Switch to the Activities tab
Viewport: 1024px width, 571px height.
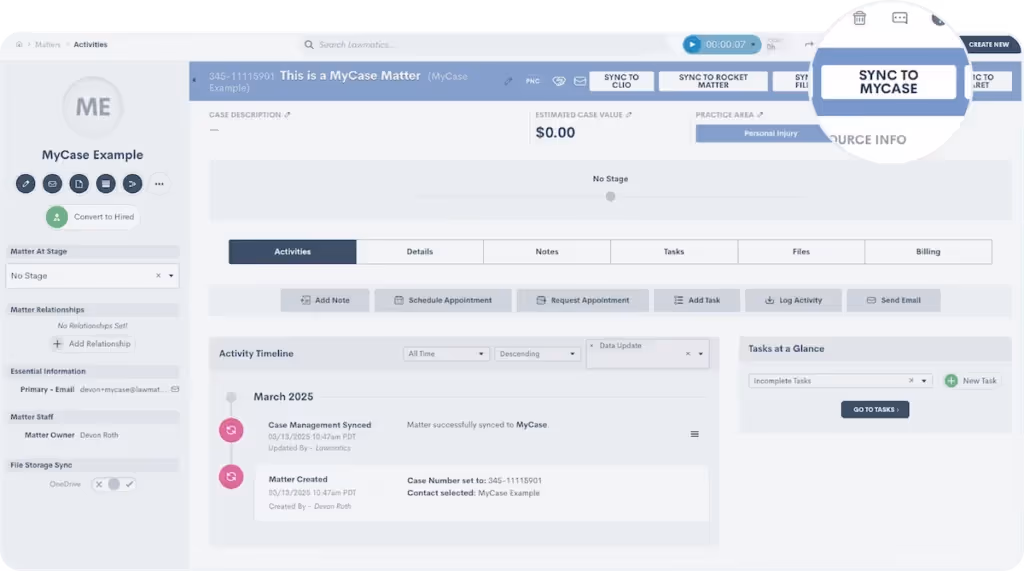pos(293,252)
